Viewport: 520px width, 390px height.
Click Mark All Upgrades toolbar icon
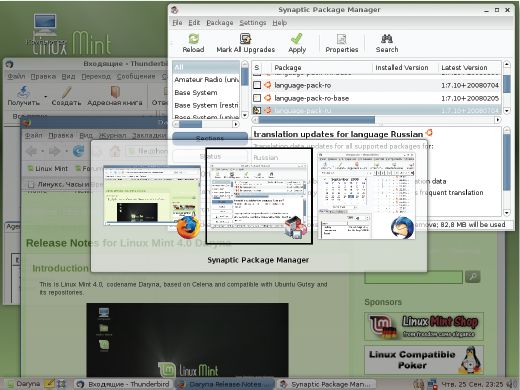tap(246, 39)
